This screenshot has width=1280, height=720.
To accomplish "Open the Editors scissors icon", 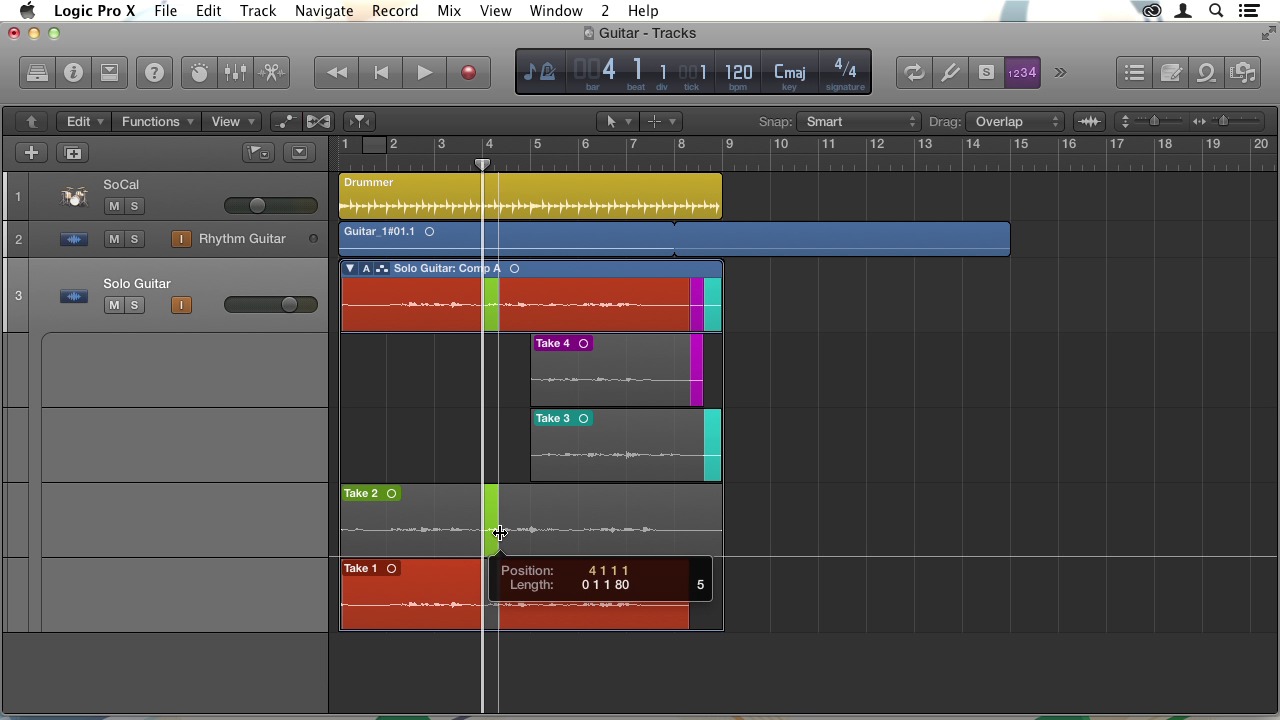I will (271, 73).
